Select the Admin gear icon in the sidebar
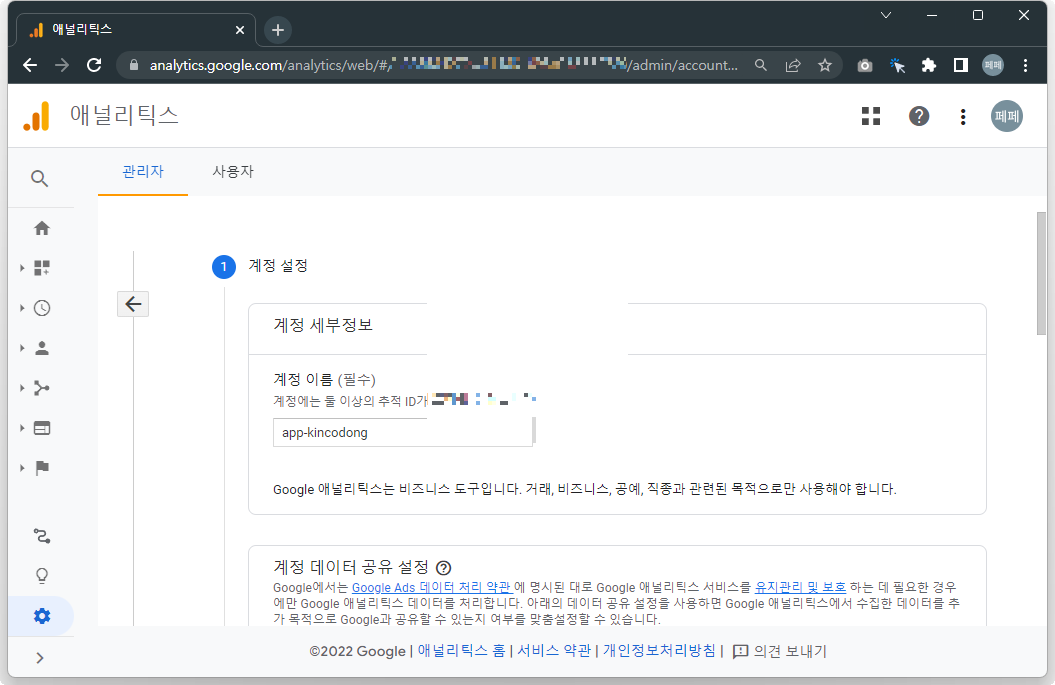The height and width of the screenshot is (685, 1055). click(x=41, y=616)
